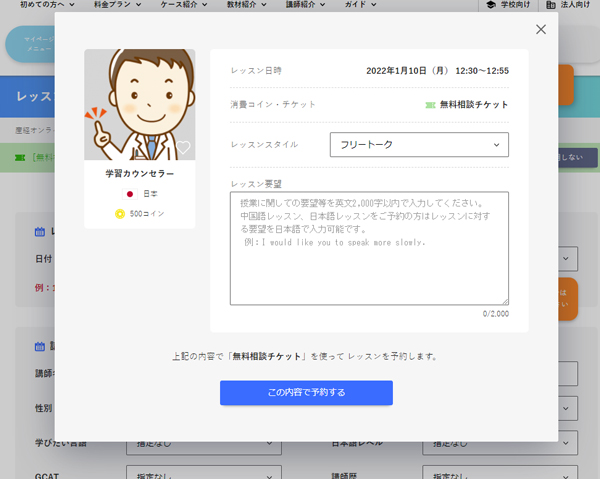
Task: Click the Japan flag icon under counselor name
Action: coord(128,194)
